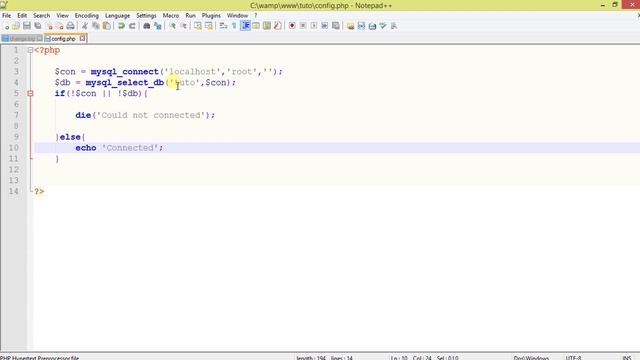The image size is (640, 360).
Task: Click the Ln : 10 position in status bar
Action: click(399, 358)
